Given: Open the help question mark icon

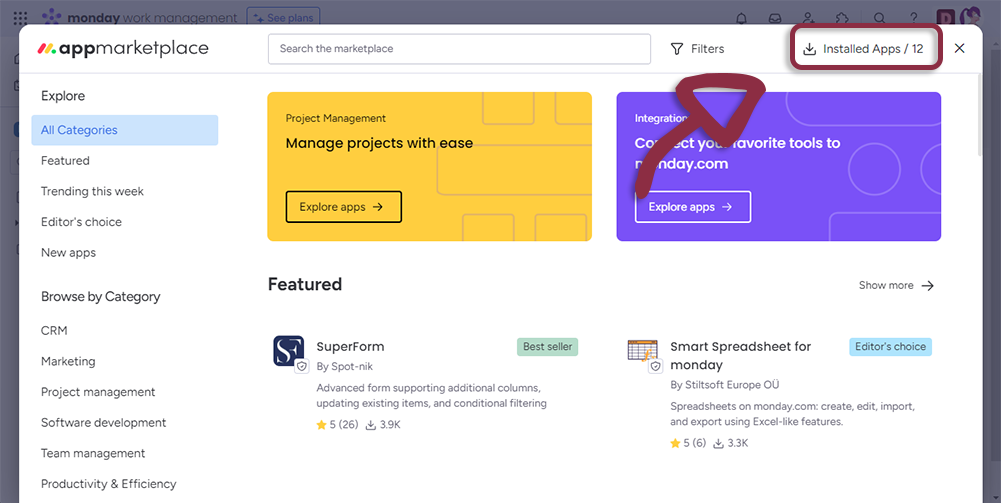Looking at the screenshot, I should (913, 18).
